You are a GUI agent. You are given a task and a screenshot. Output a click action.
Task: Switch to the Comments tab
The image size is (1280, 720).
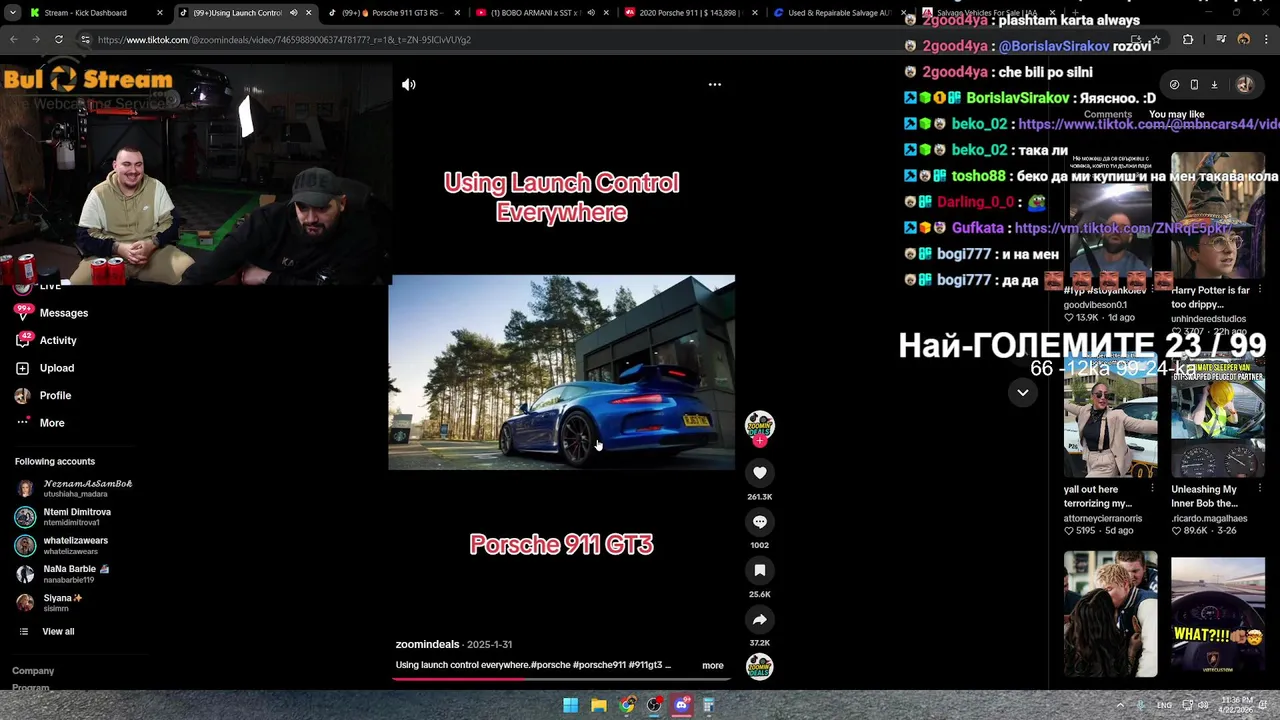1108,114
